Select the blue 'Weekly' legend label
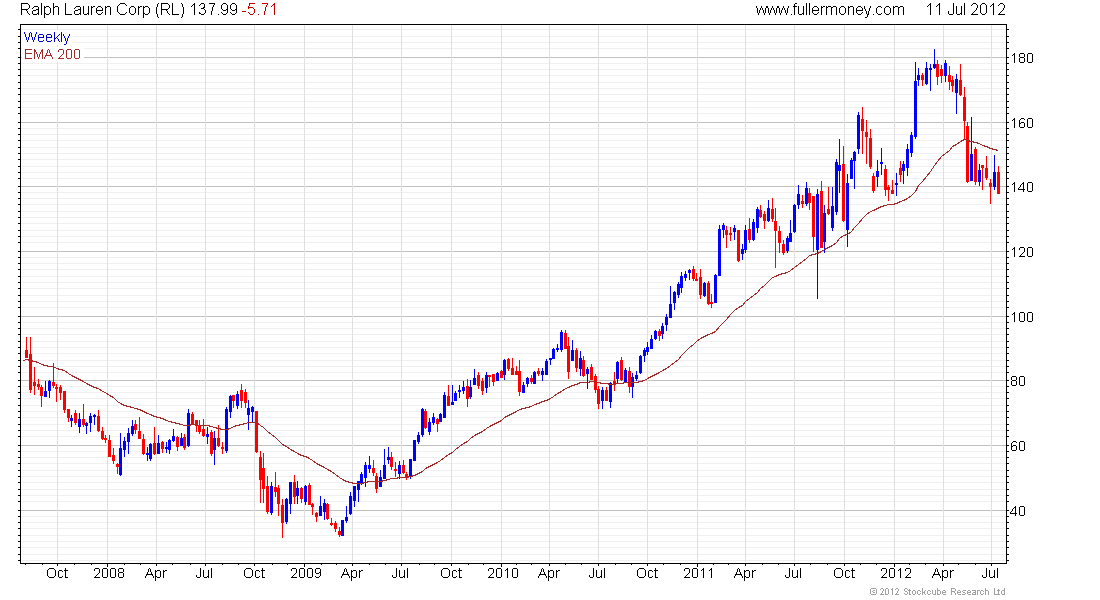Viewport: 1100px width, 600px height. (x=47, y=37)
